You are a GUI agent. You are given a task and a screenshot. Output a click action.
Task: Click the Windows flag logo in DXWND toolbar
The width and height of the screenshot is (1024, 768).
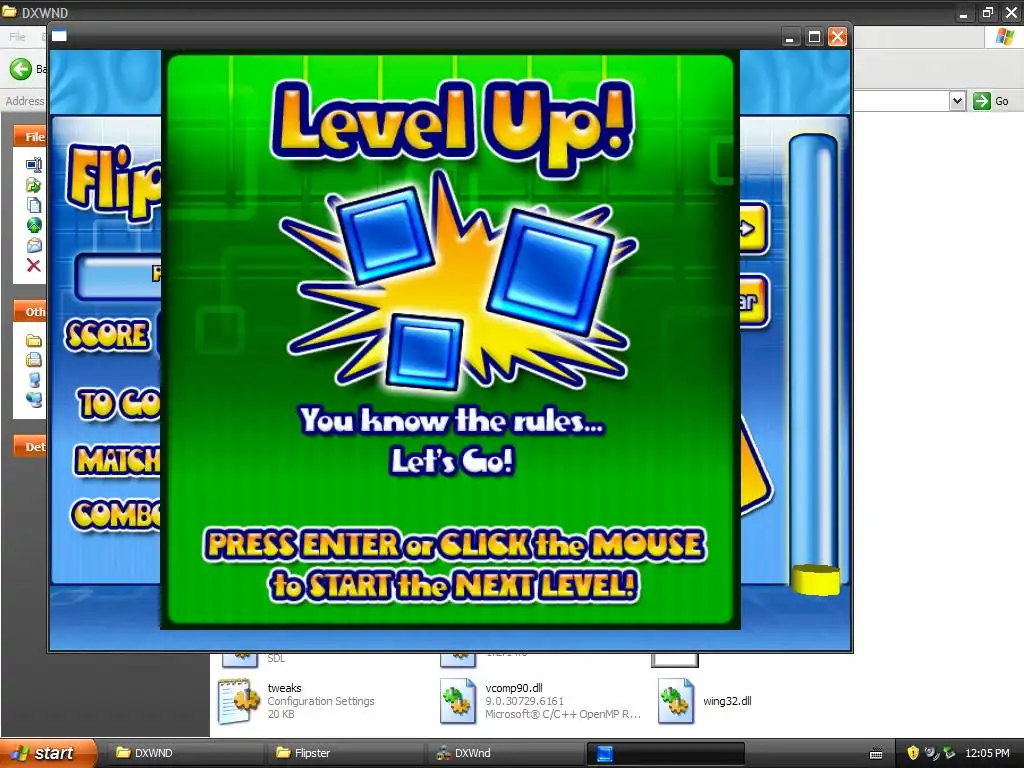click(x=1004, y=37)
